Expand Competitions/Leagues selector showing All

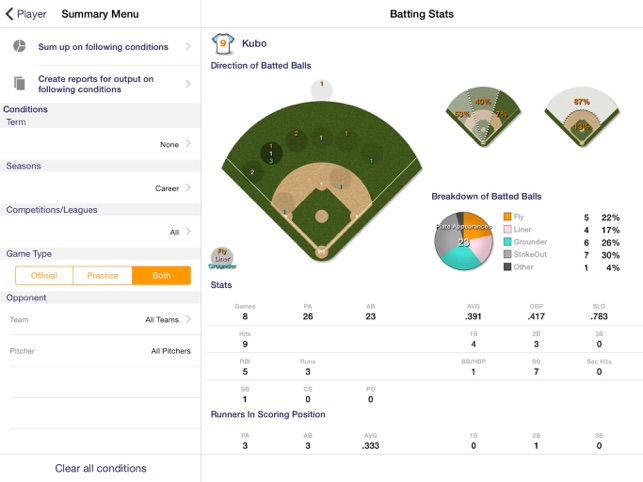click(x=100, y=232)
